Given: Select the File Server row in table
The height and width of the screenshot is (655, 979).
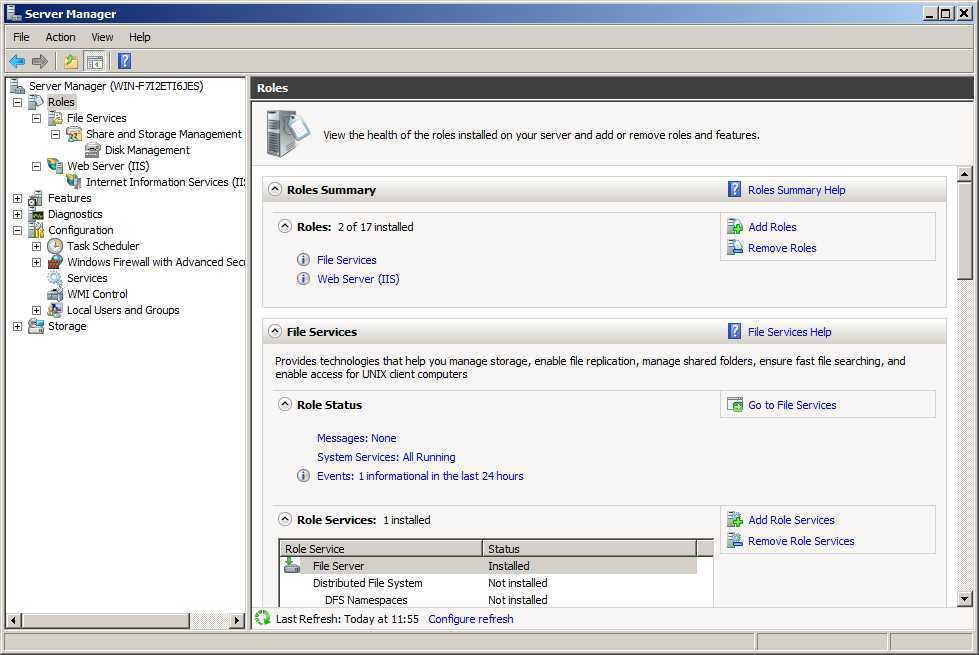Looking at the screenshot, I should coord(488,566).
